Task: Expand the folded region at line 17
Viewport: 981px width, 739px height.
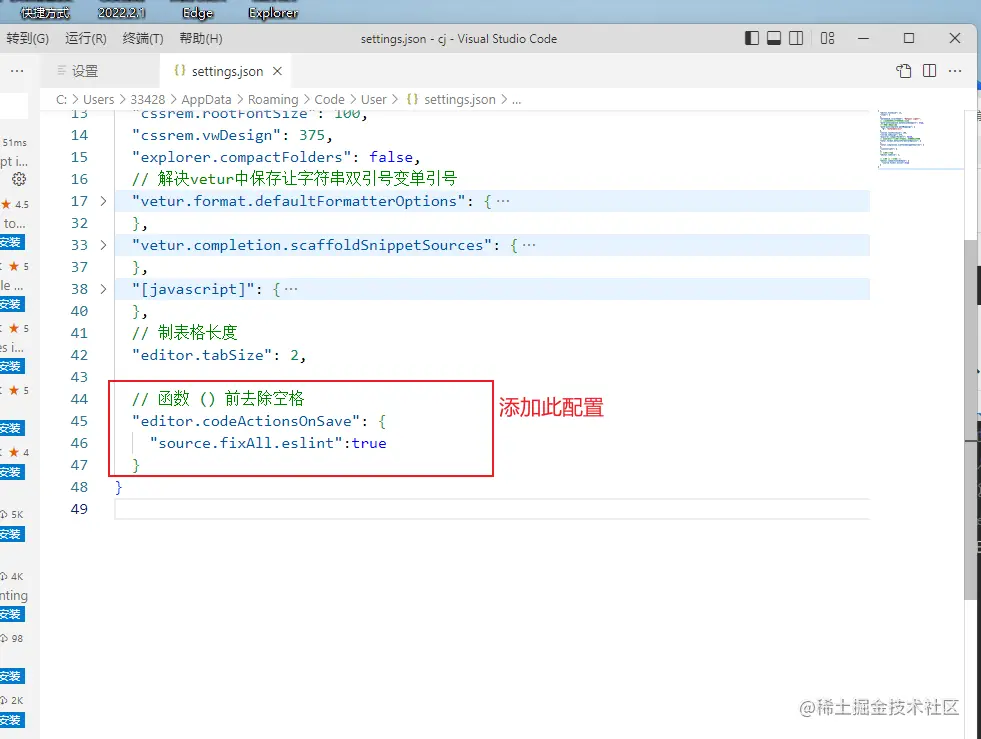Action: coord(103,201)
